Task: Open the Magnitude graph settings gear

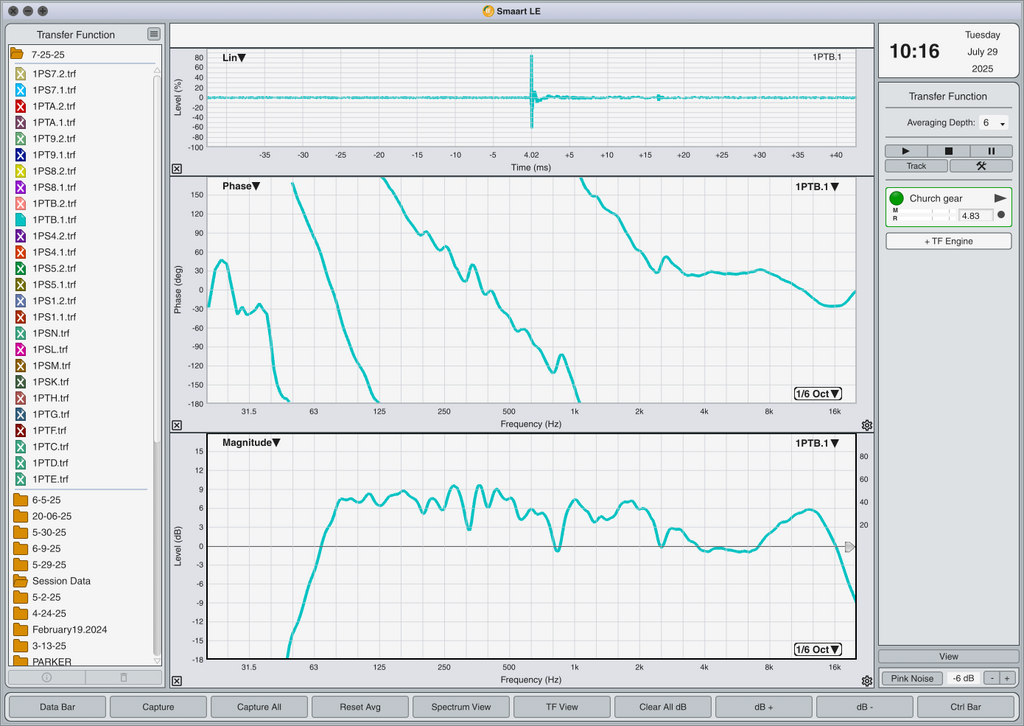Action: (867, 681)
